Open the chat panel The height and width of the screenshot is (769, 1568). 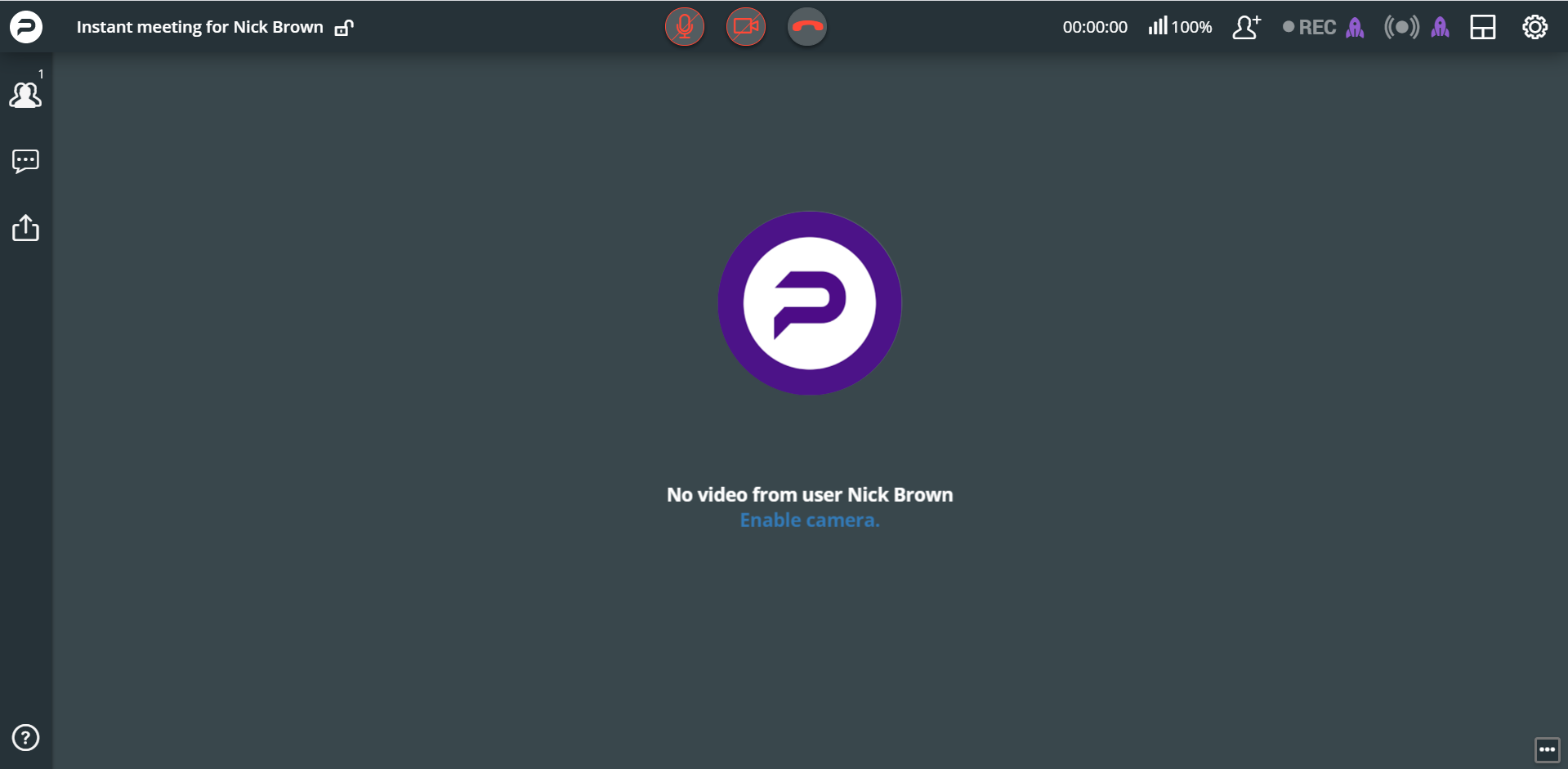pyautogui.click(x=25, y=161)
